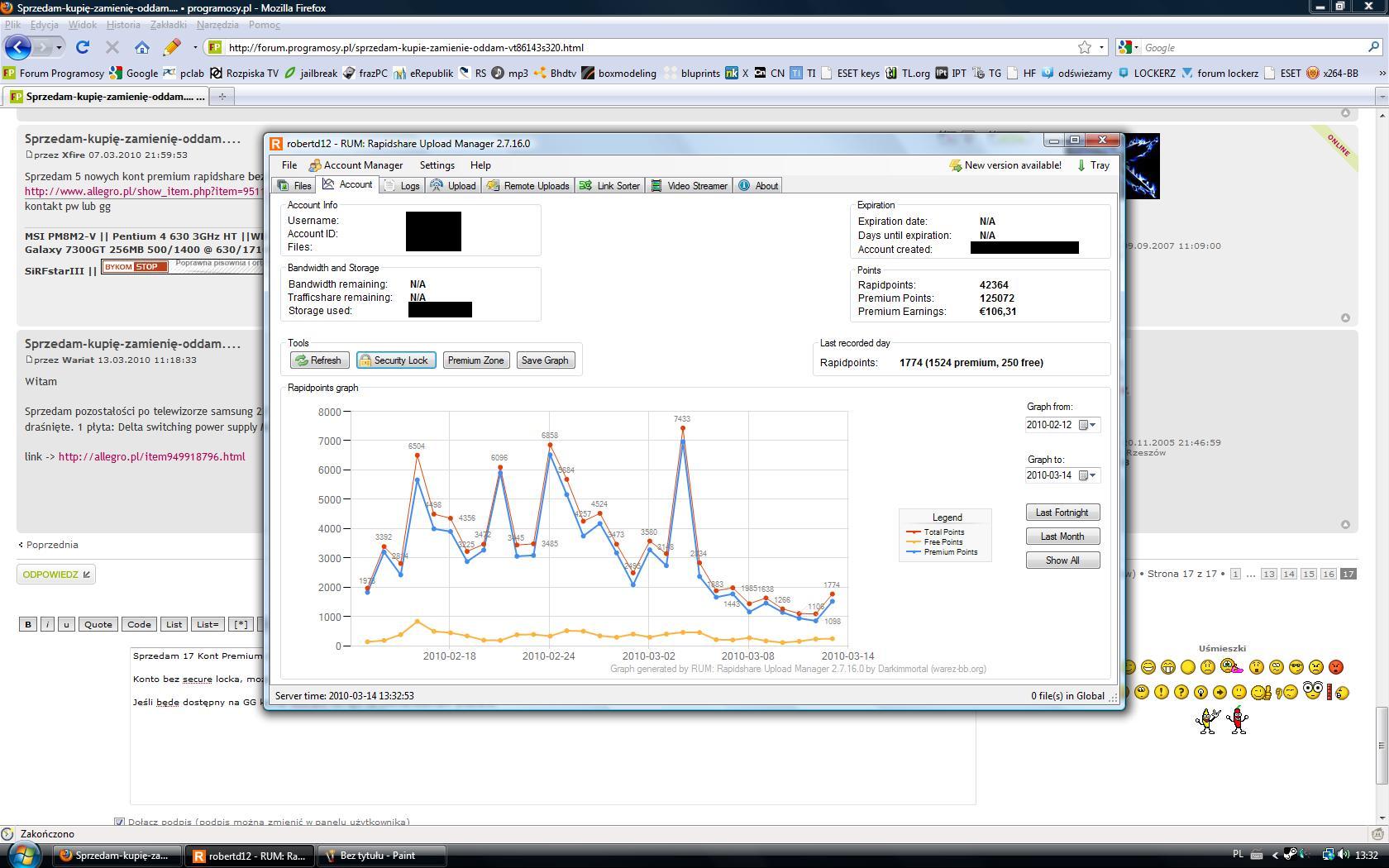The width and height of the screenshot is (1389, 868).
Task: Click Security Lock button
Action: (396, 360)
